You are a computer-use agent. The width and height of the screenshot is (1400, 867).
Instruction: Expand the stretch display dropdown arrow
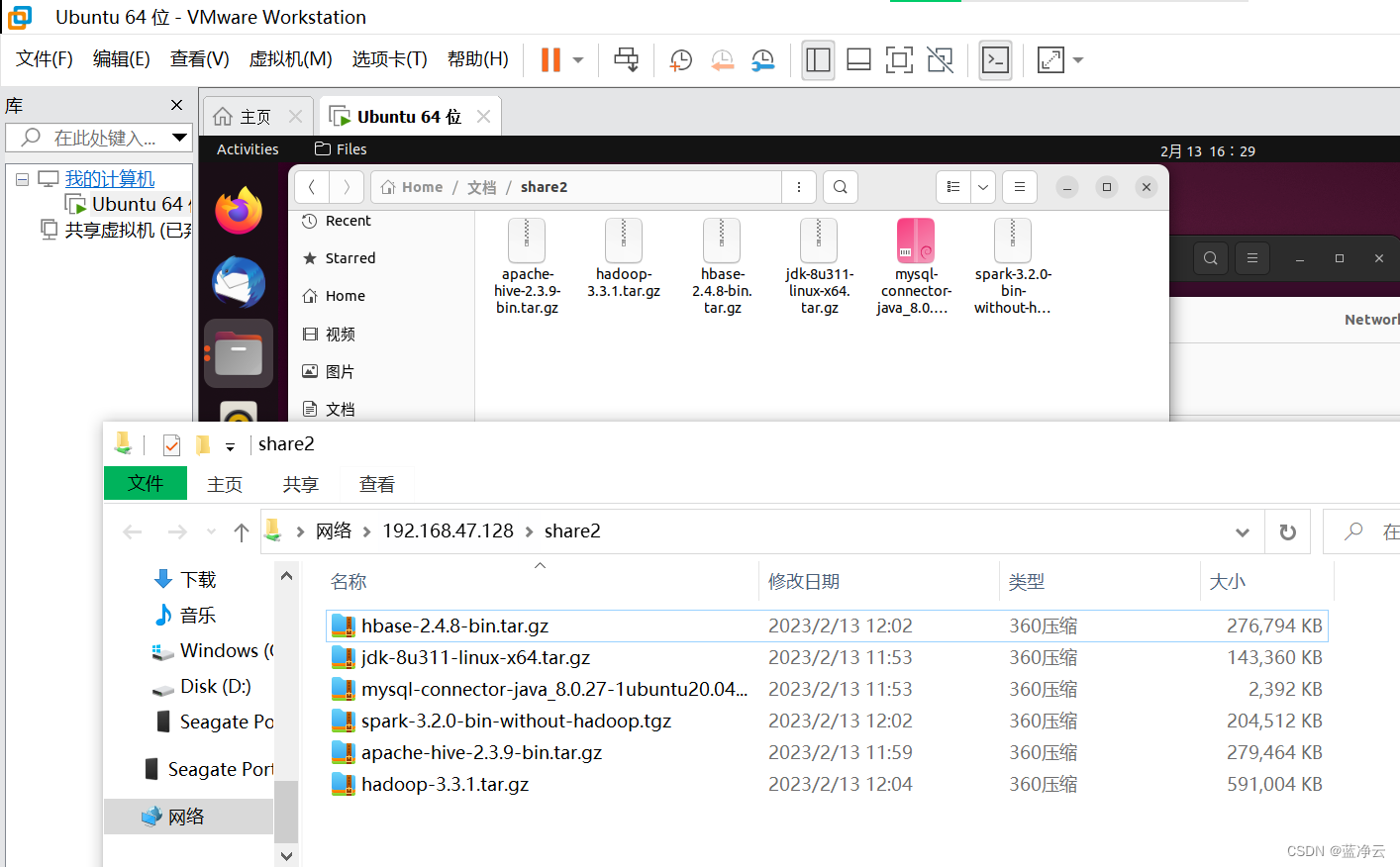1078,60
